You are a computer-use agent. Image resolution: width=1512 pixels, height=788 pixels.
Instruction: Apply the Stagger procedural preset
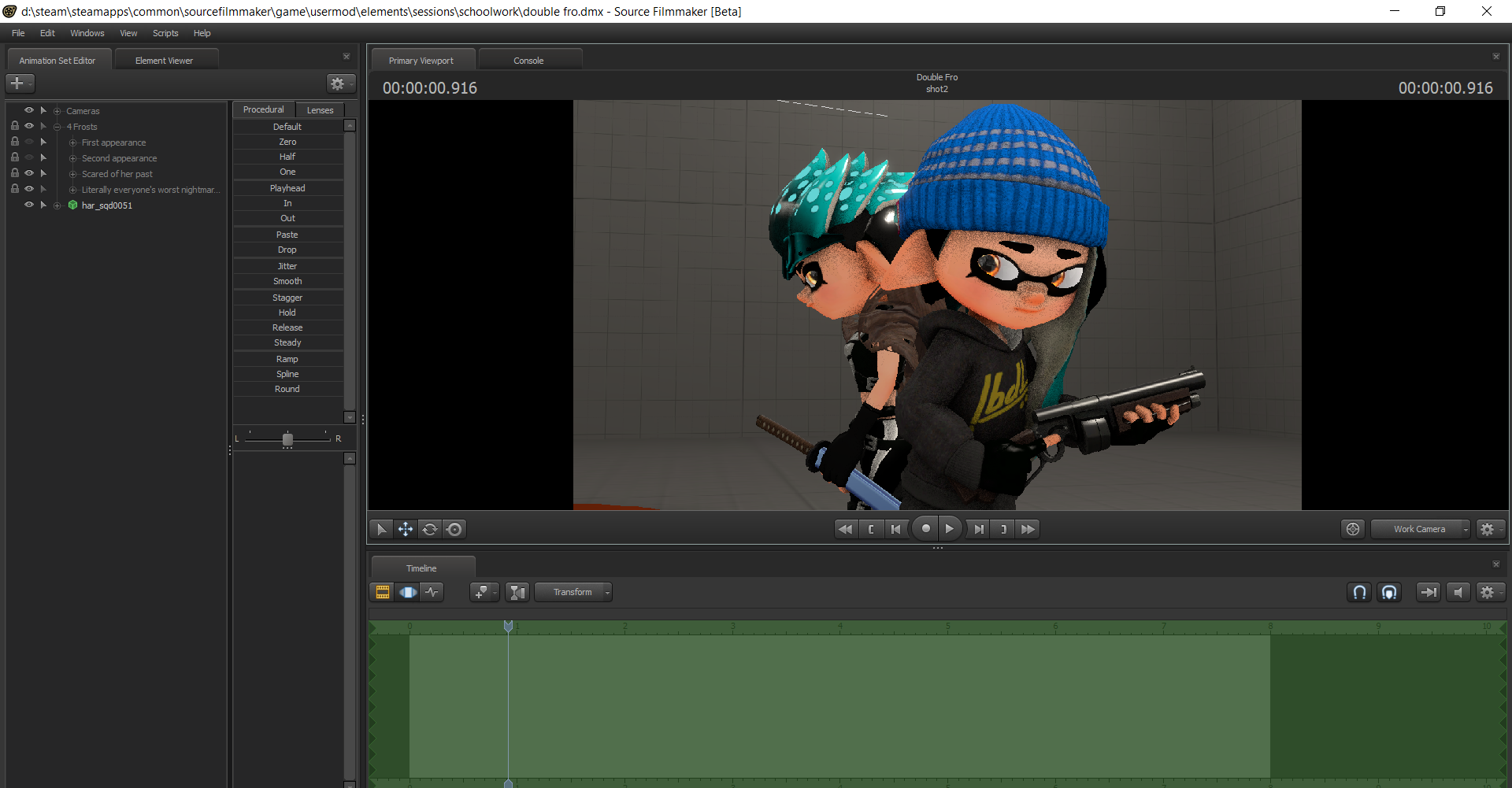pyautogui.click(x=287, y=298)
